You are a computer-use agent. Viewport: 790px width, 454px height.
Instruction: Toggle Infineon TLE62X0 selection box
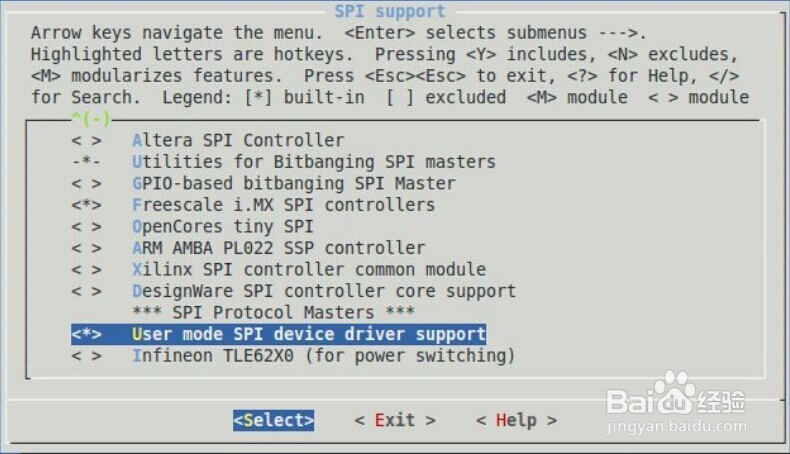[x=86, y=356]
